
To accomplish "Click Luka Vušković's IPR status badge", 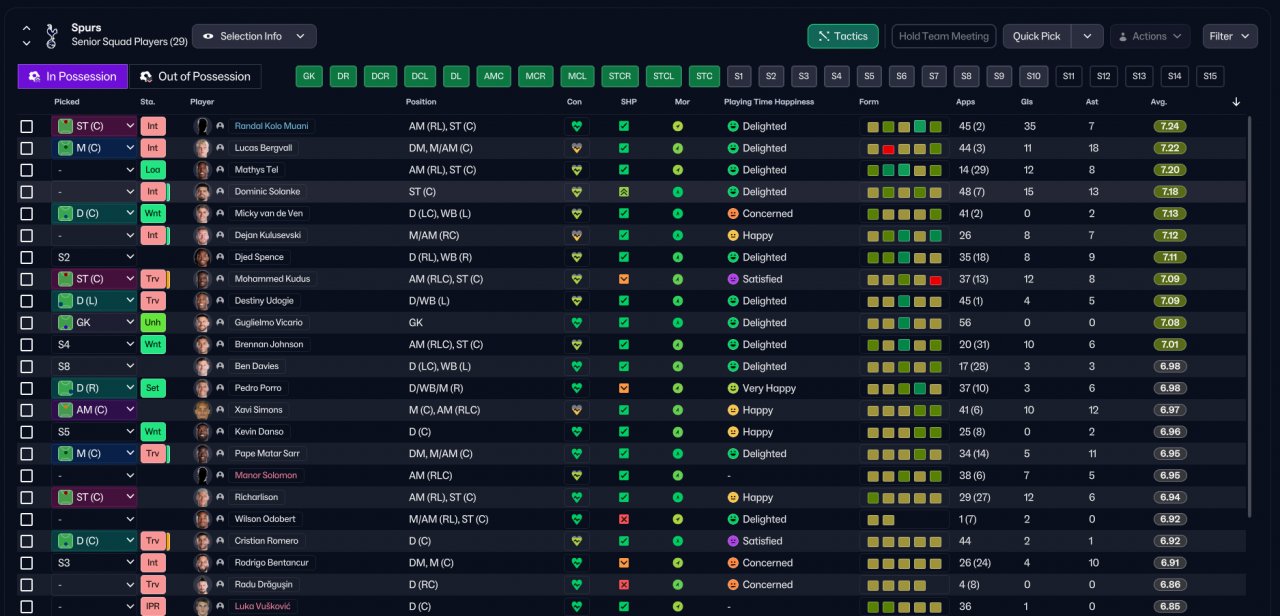I will coord(153,607).
